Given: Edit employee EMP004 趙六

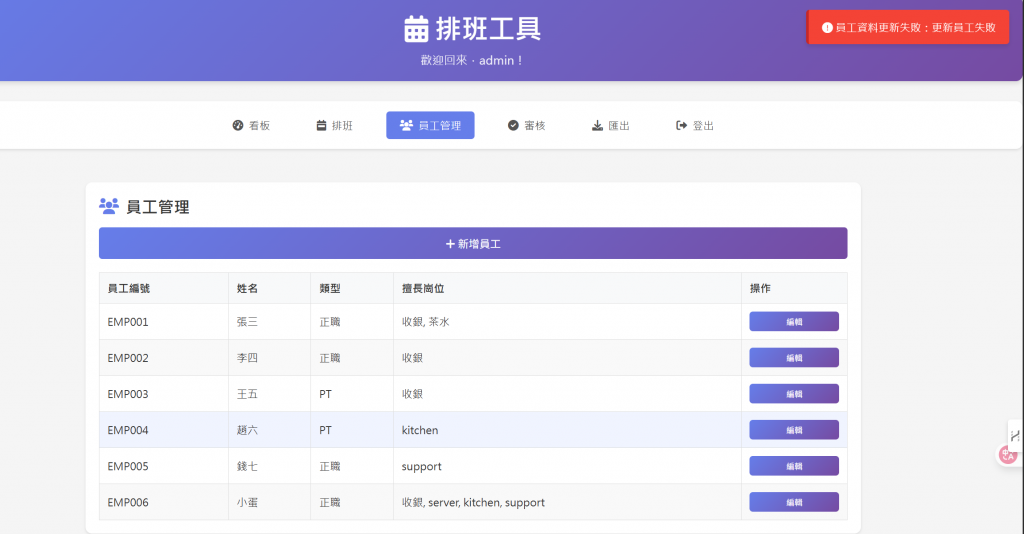Looking at the screenshot, I should [794, 430].
